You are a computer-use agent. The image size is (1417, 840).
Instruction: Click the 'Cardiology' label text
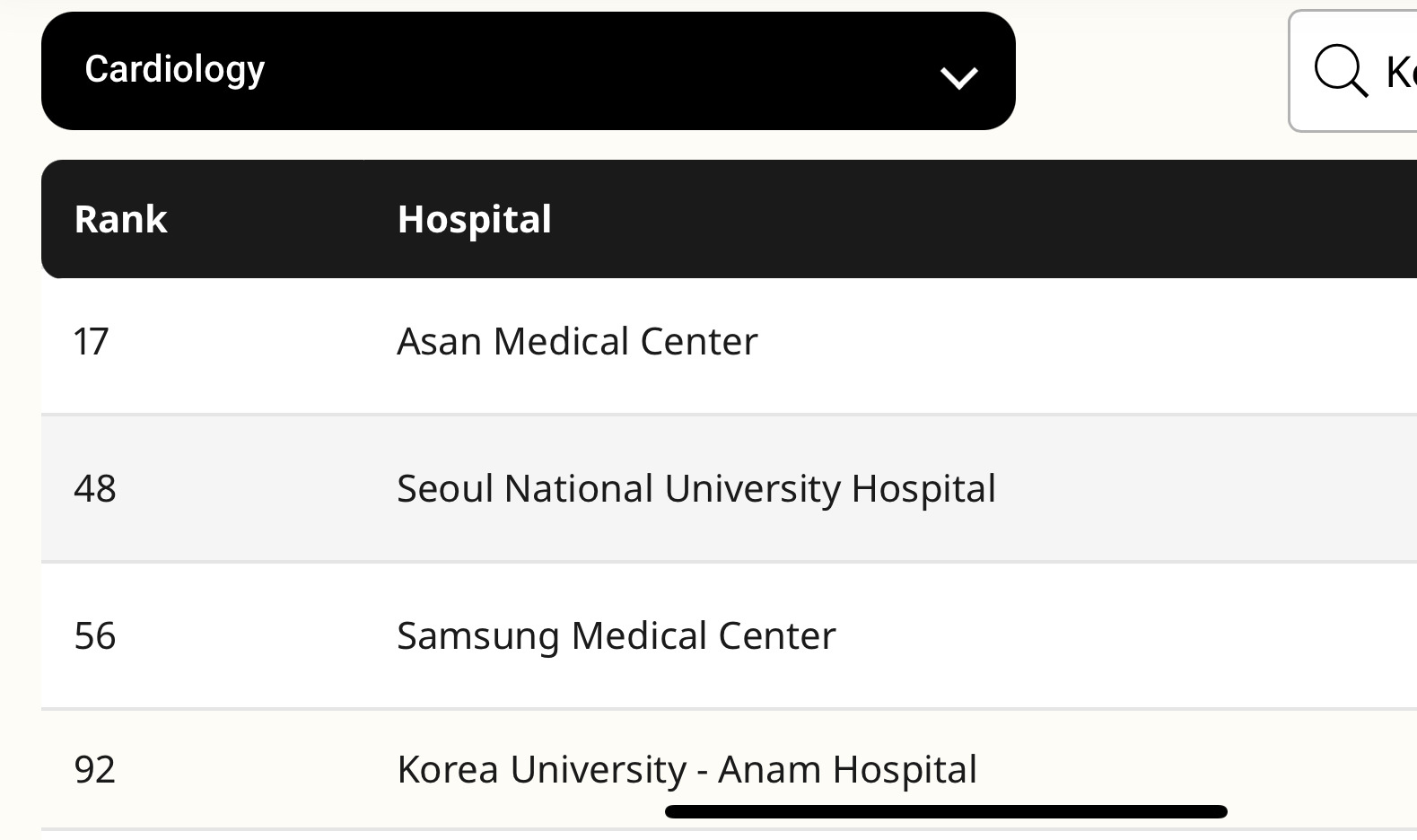click(x=175, y=69)
